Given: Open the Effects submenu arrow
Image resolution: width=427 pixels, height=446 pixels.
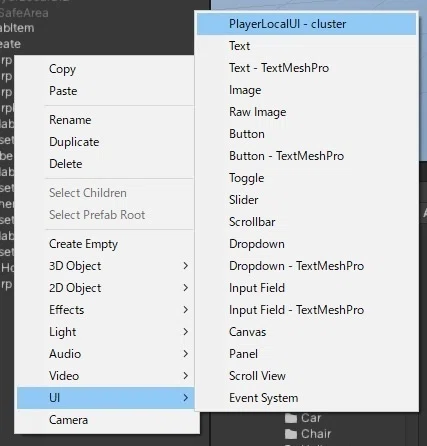Looking at the screenshot, I should [x=186, y=310].
